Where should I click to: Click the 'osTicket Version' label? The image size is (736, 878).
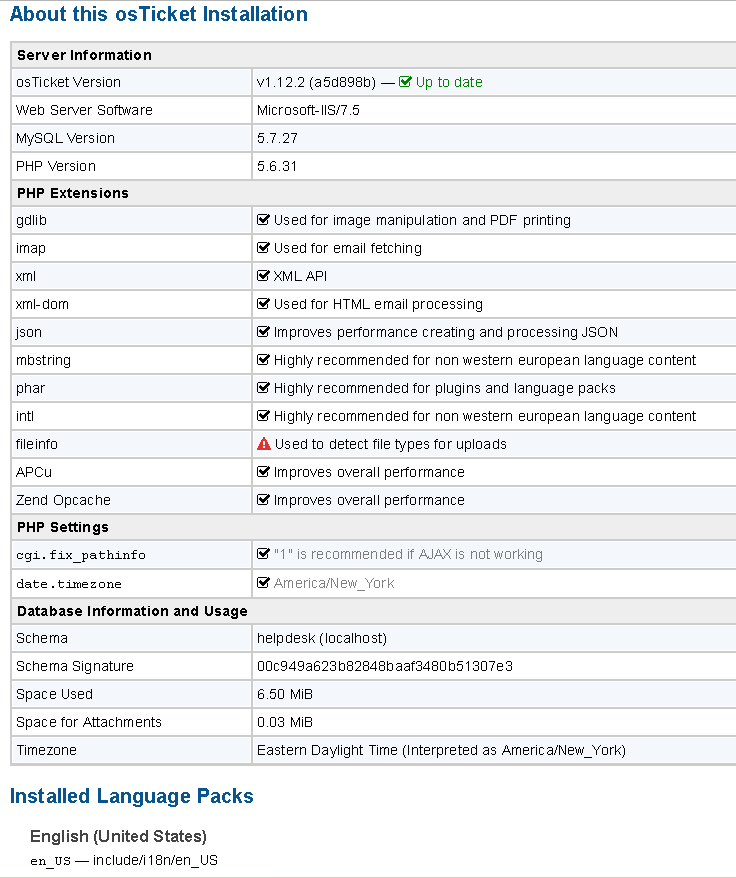click(x=68, y=82)
